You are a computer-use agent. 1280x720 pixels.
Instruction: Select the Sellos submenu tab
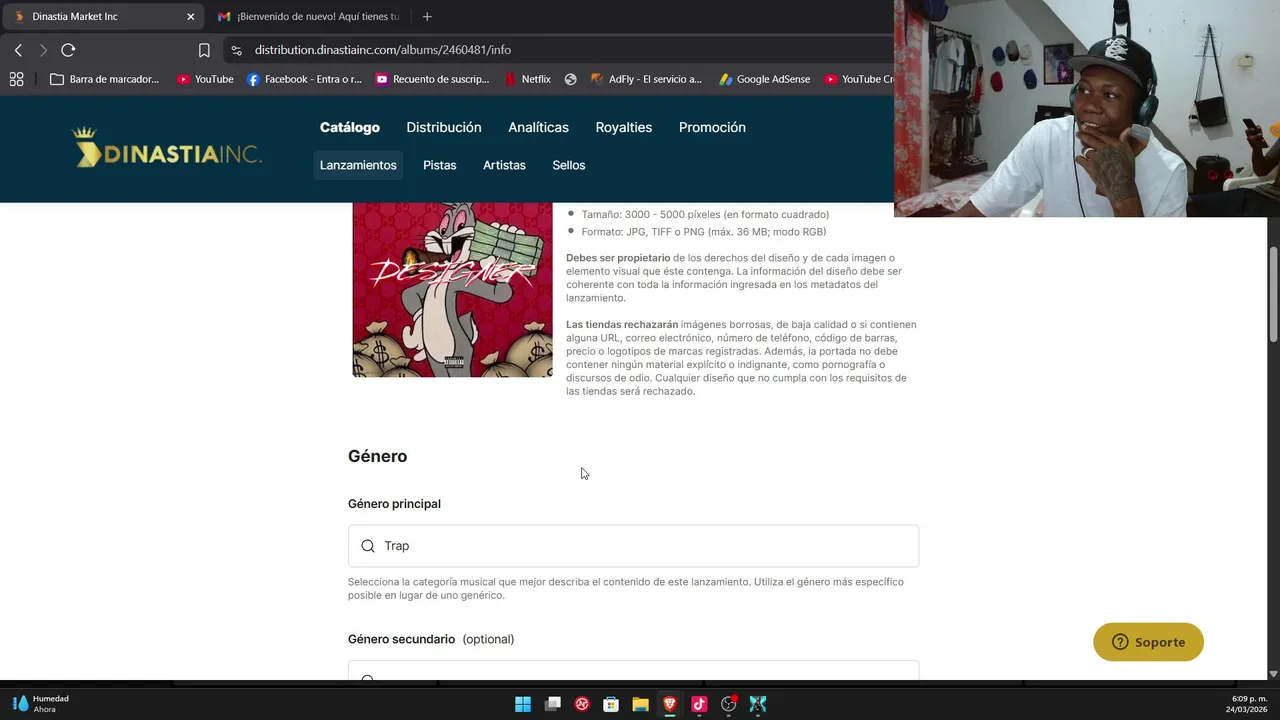tap(569, 165)
